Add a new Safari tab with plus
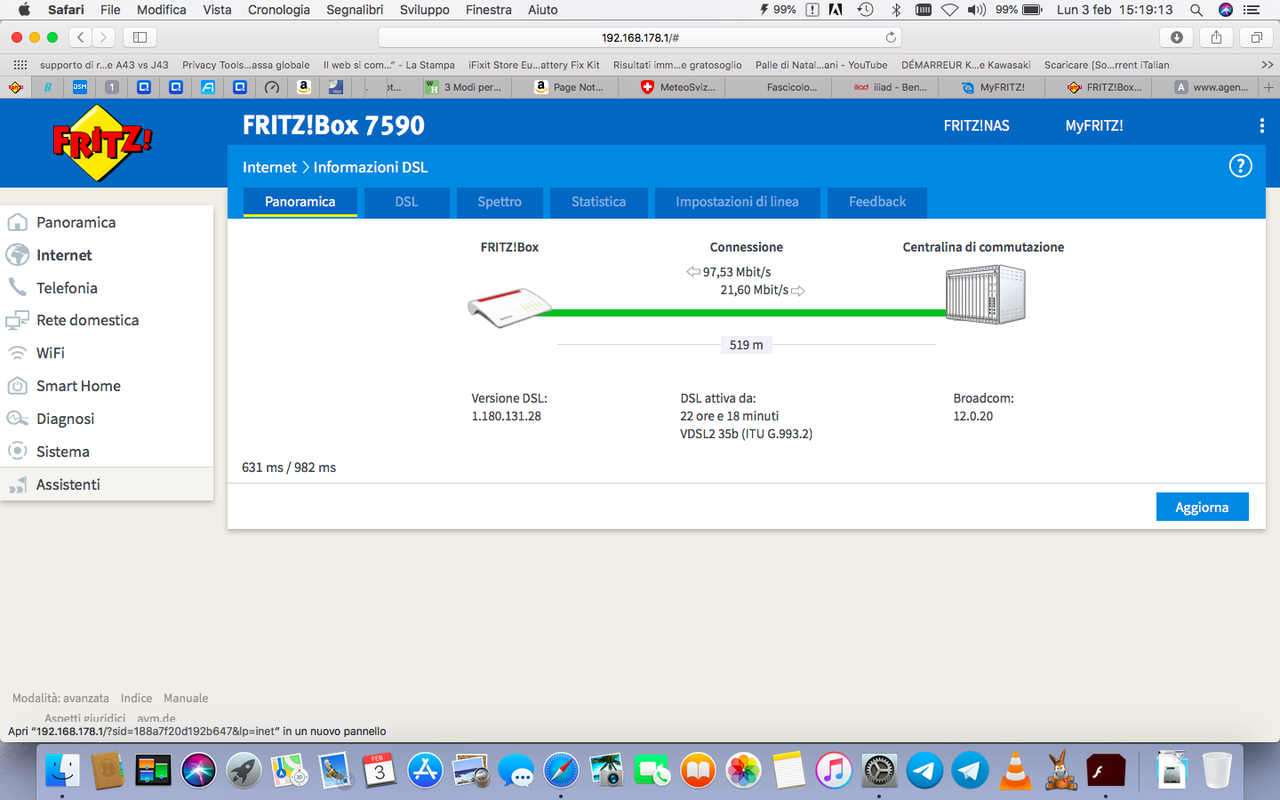Image resolution: width=1280 pixels, height=800 pixels. [x=1270, y=87]
